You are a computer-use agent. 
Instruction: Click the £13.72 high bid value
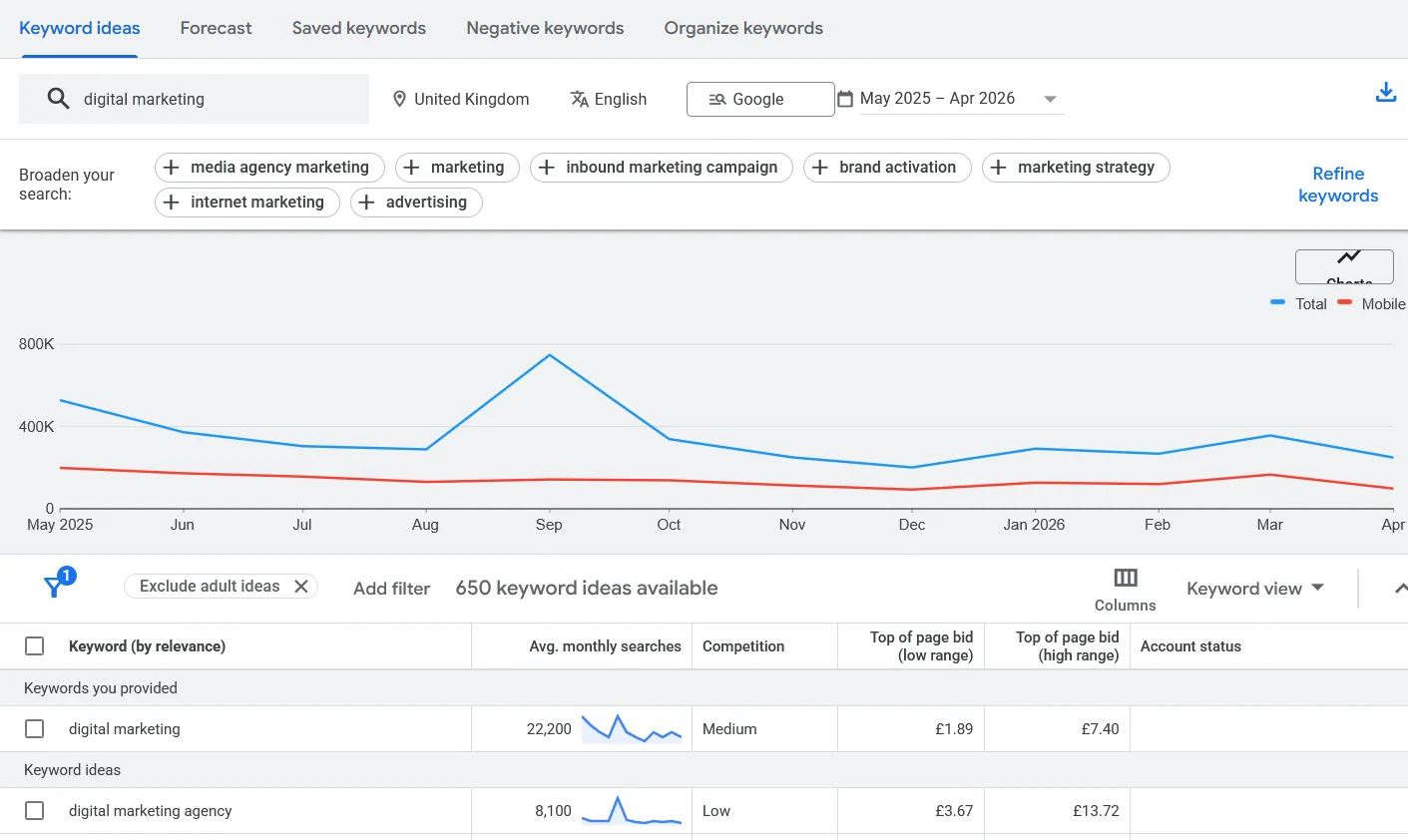coord(1096,811)
